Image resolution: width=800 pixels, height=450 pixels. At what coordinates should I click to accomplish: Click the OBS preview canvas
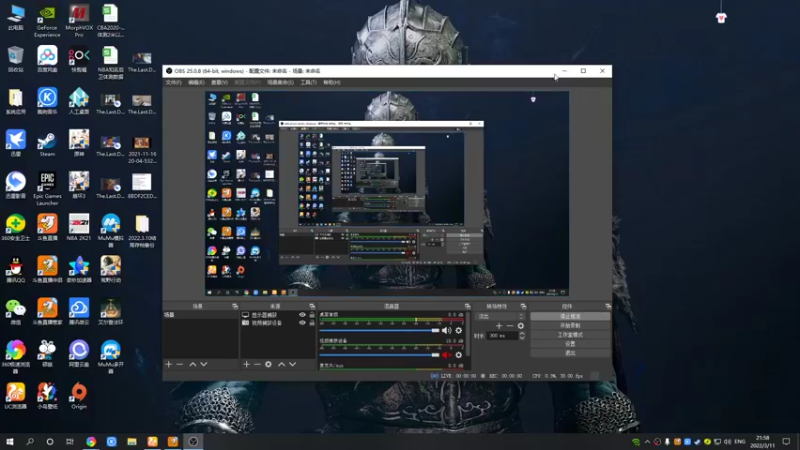pos(387,193)
